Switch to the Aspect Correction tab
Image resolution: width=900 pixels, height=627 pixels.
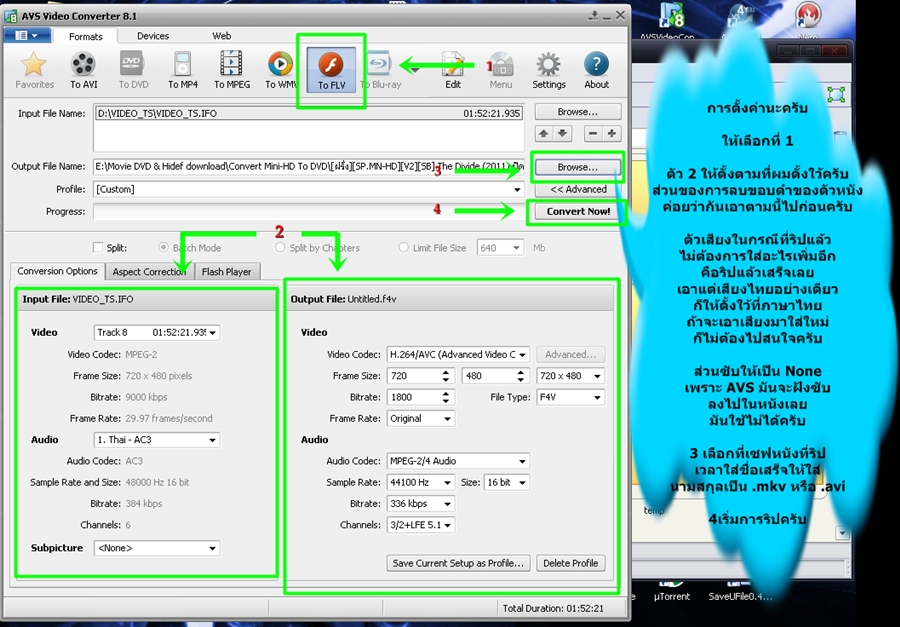(x=150, y=272)
